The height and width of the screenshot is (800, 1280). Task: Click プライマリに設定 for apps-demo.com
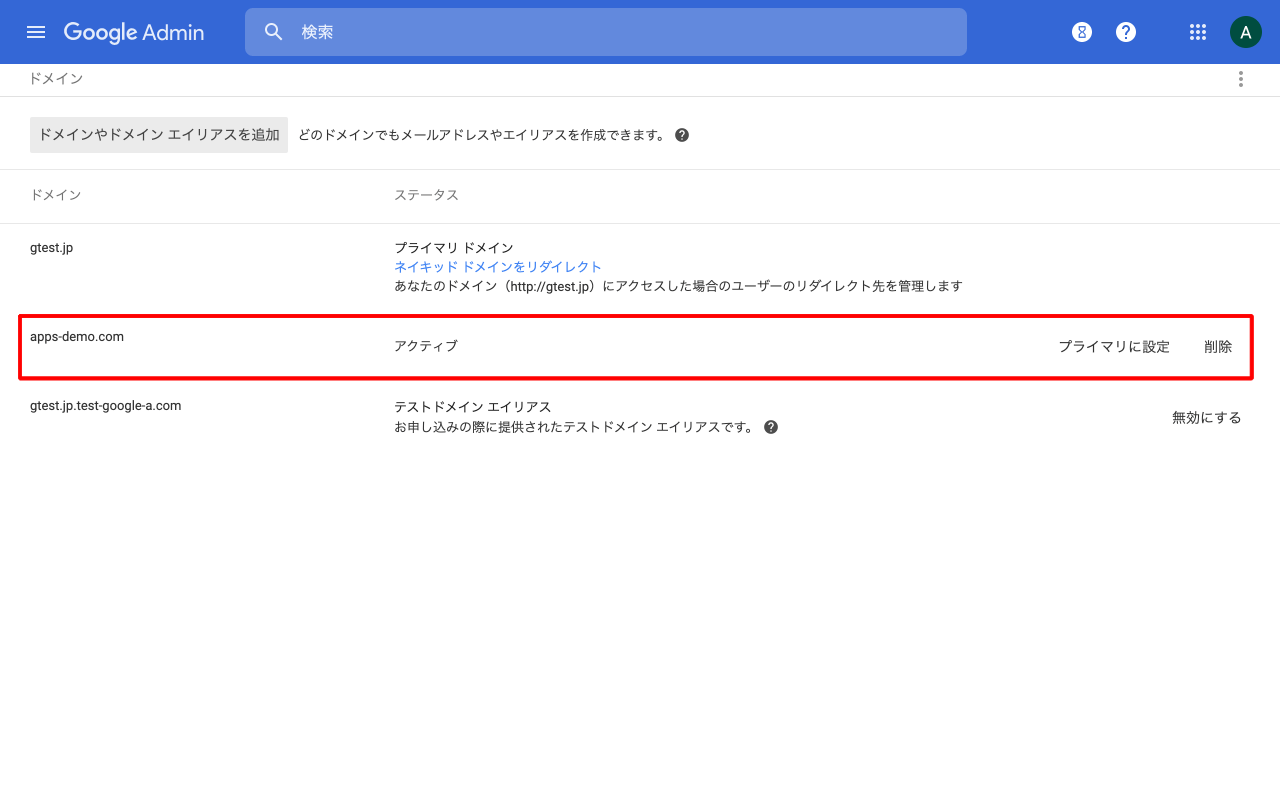click(1114, 347)
